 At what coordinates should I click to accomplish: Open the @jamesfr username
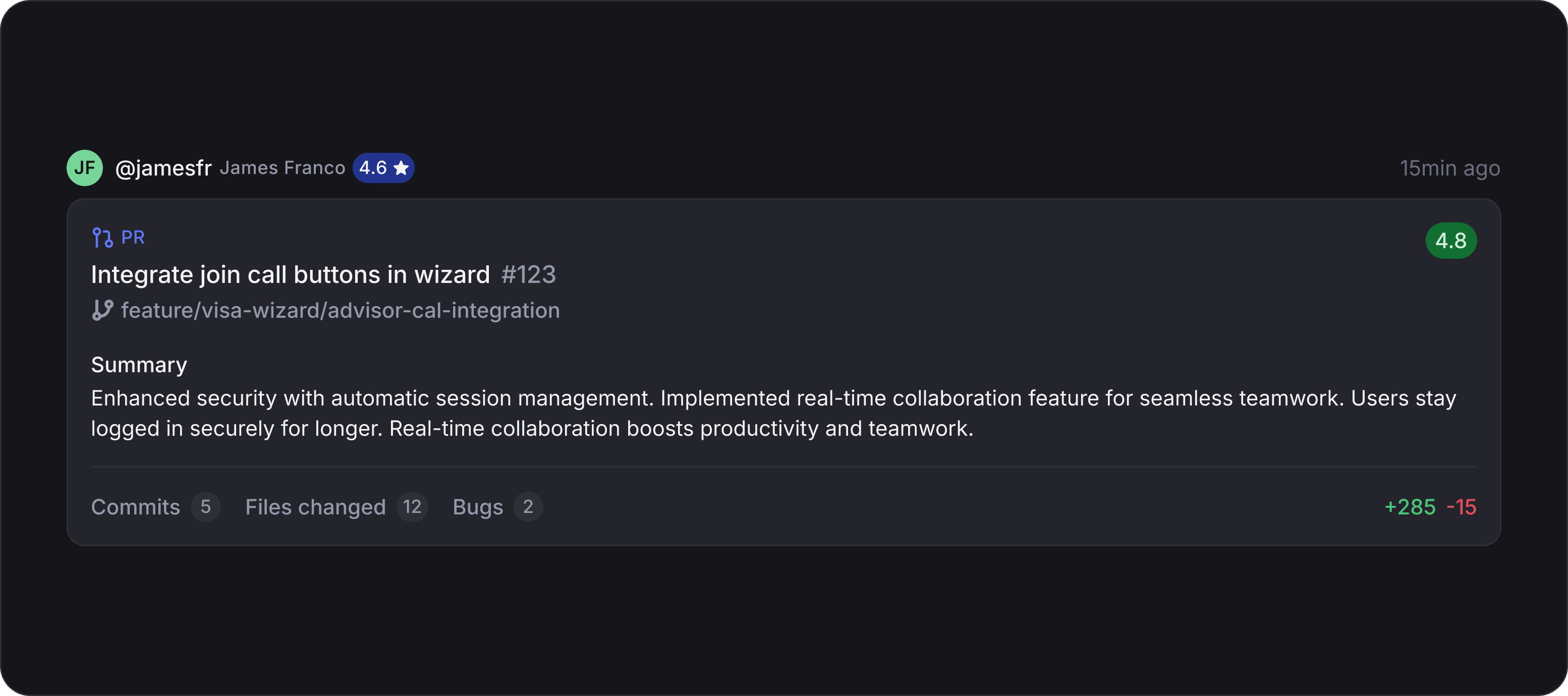[x=164, y=167]
